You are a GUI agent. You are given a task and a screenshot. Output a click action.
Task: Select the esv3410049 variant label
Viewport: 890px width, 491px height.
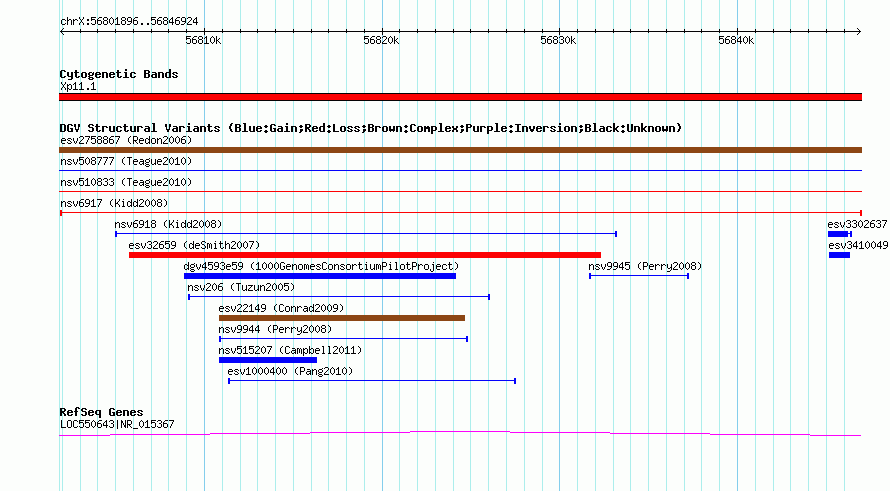[858, 245]
